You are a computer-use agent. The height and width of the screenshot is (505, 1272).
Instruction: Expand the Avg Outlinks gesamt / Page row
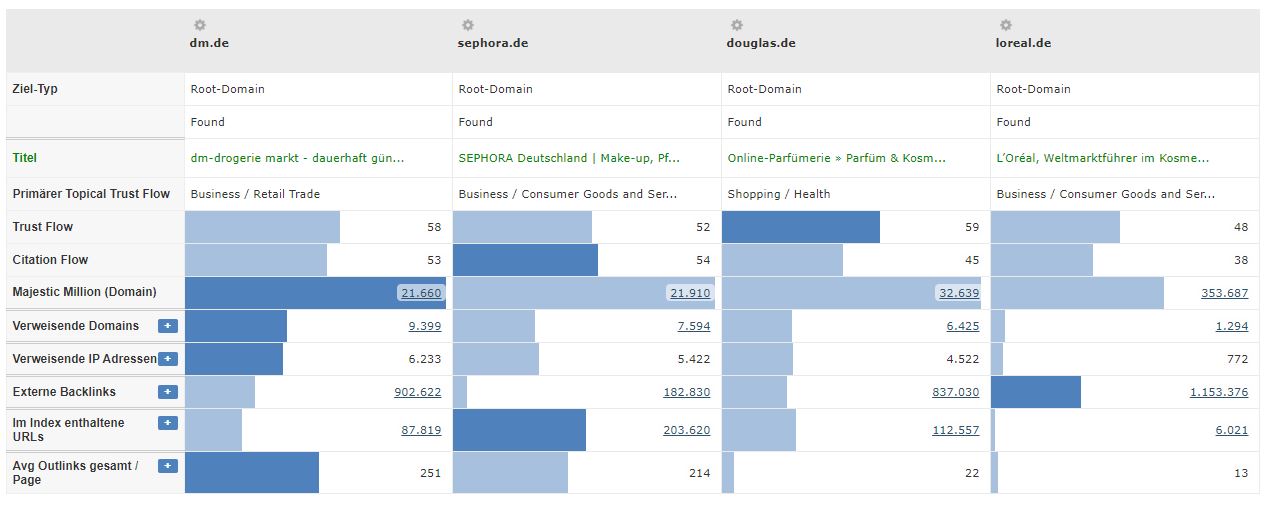(x=167, y=466)
